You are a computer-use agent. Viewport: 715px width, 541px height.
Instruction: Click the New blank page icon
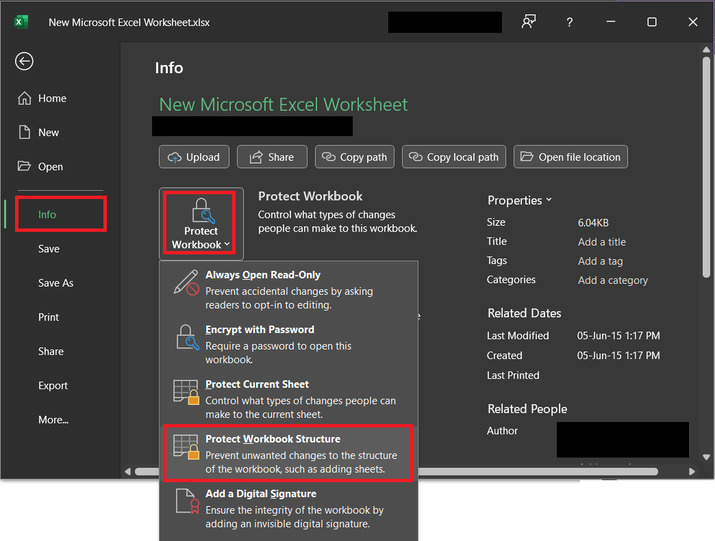coord(24,132)
